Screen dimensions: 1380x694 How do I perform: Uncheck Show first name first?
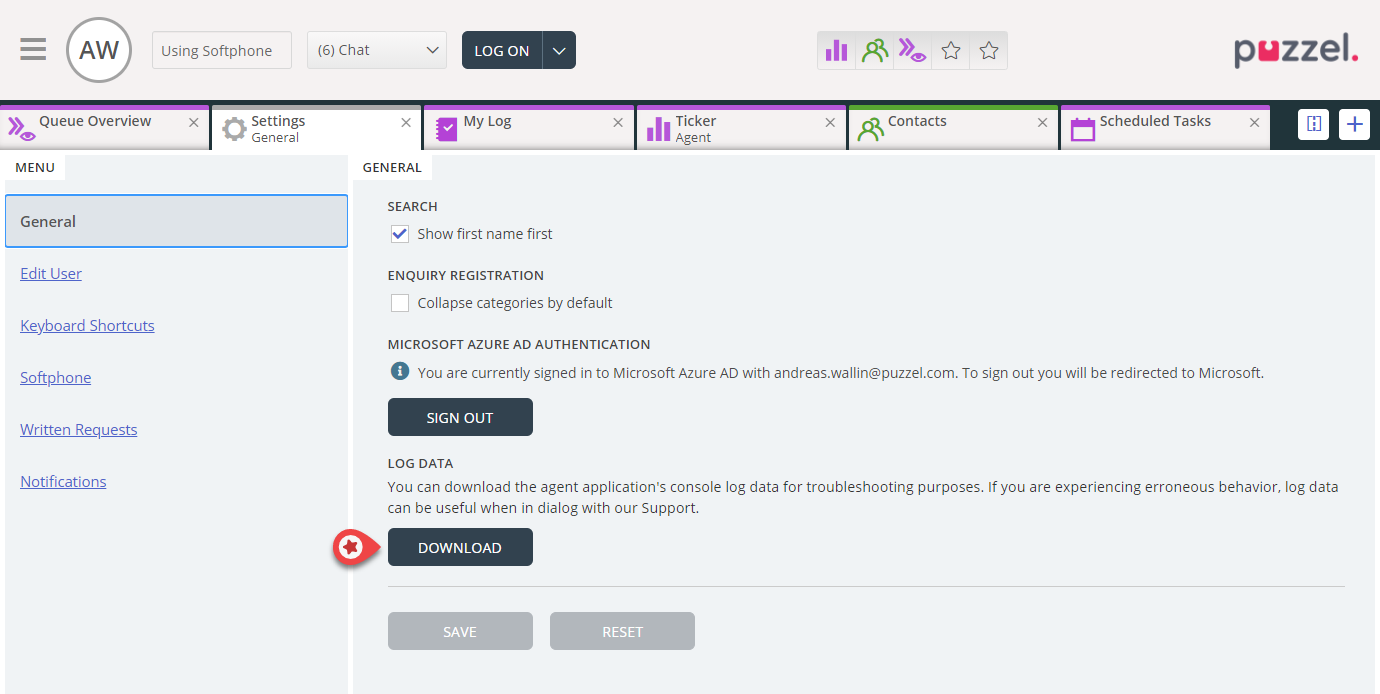tap(400, 234)
